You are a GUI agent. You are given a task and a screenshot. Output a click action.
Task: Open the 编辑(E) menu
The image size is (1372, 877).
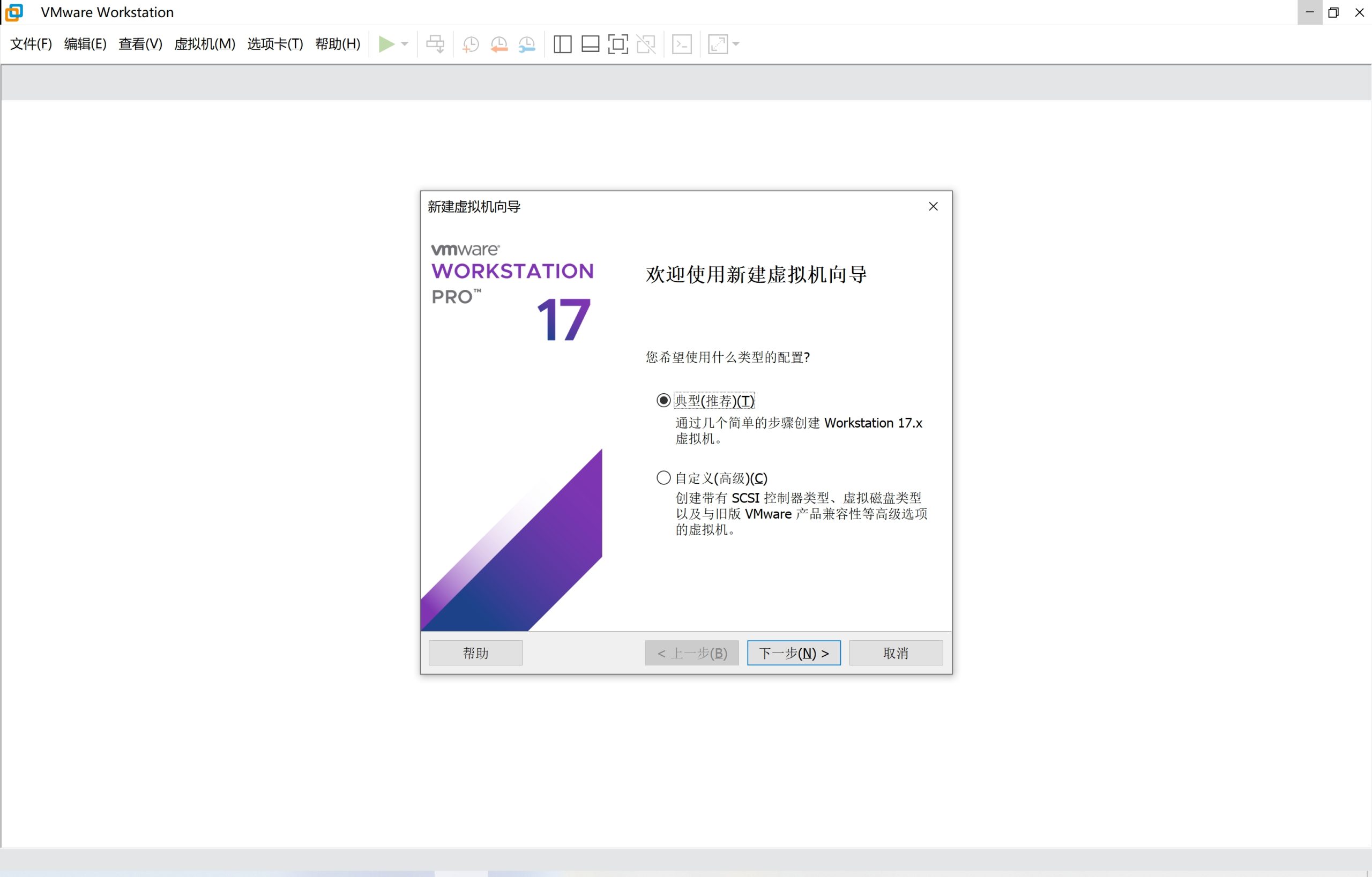85,44
